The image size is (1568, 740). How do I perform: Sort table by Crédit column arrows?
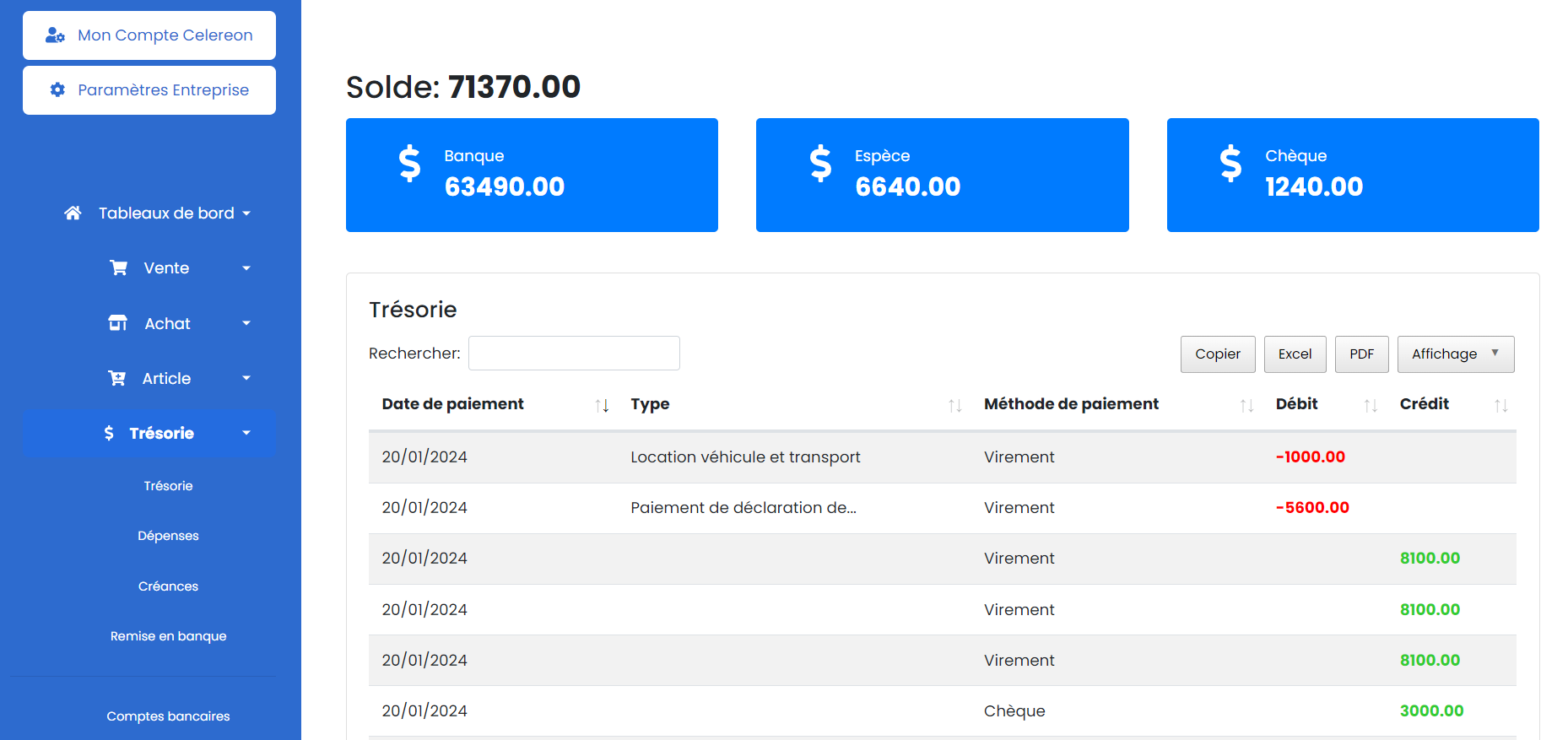point(1500,406)
